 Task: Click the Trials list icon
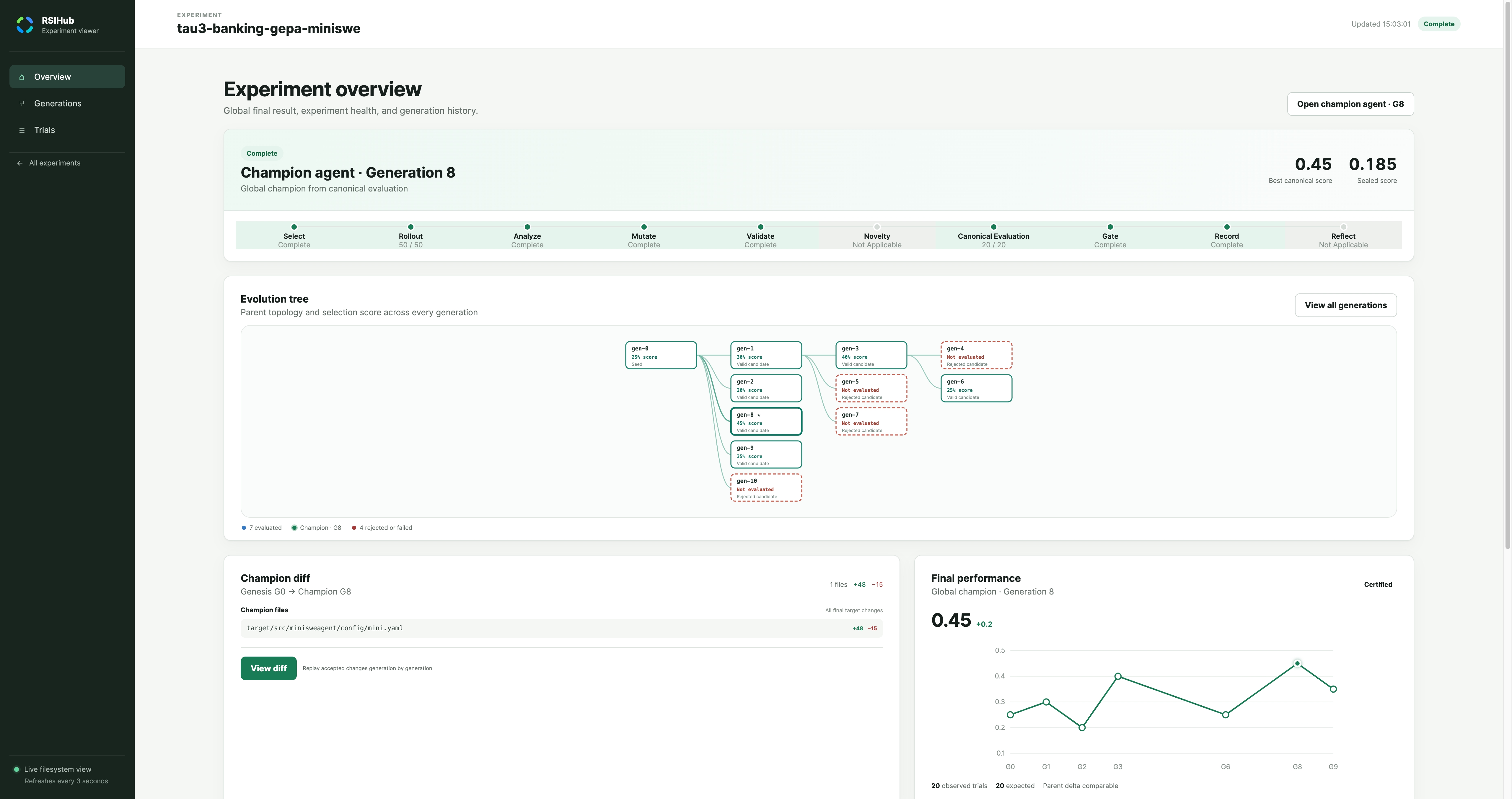(22, 130)
